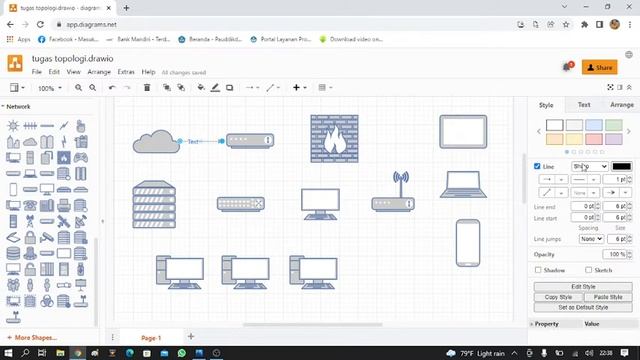The width and height of the screenshot is (640, 360).
Task: Open the Help menu
Action: [x=149, y=72]
